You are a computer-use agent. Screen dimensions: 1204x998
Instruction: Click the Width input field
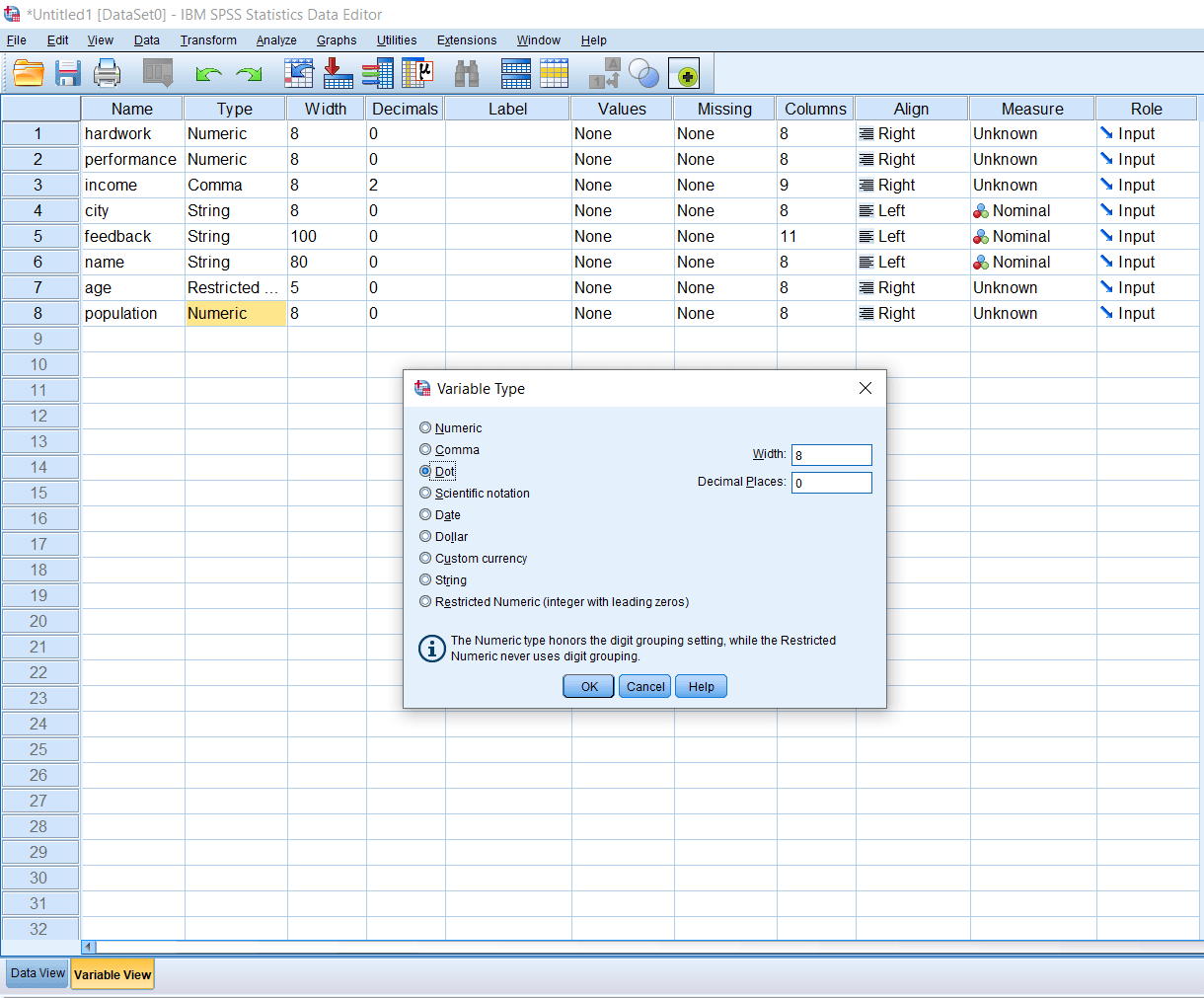pos(832,455)
